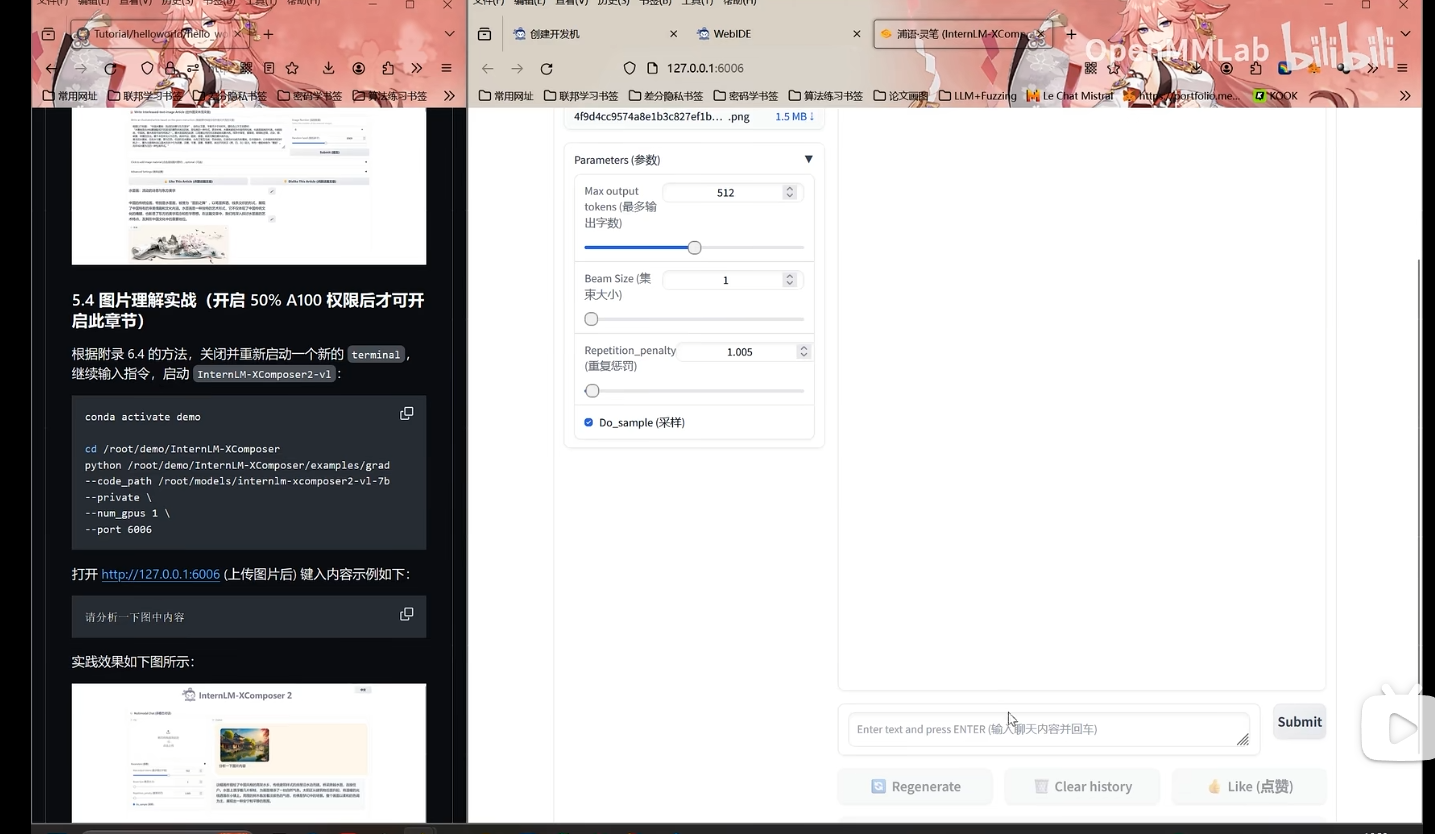This screenshot has height=834, width=1435.
Task: Bookmark the tutorial page with star in left browser
Action: [292, 68]
